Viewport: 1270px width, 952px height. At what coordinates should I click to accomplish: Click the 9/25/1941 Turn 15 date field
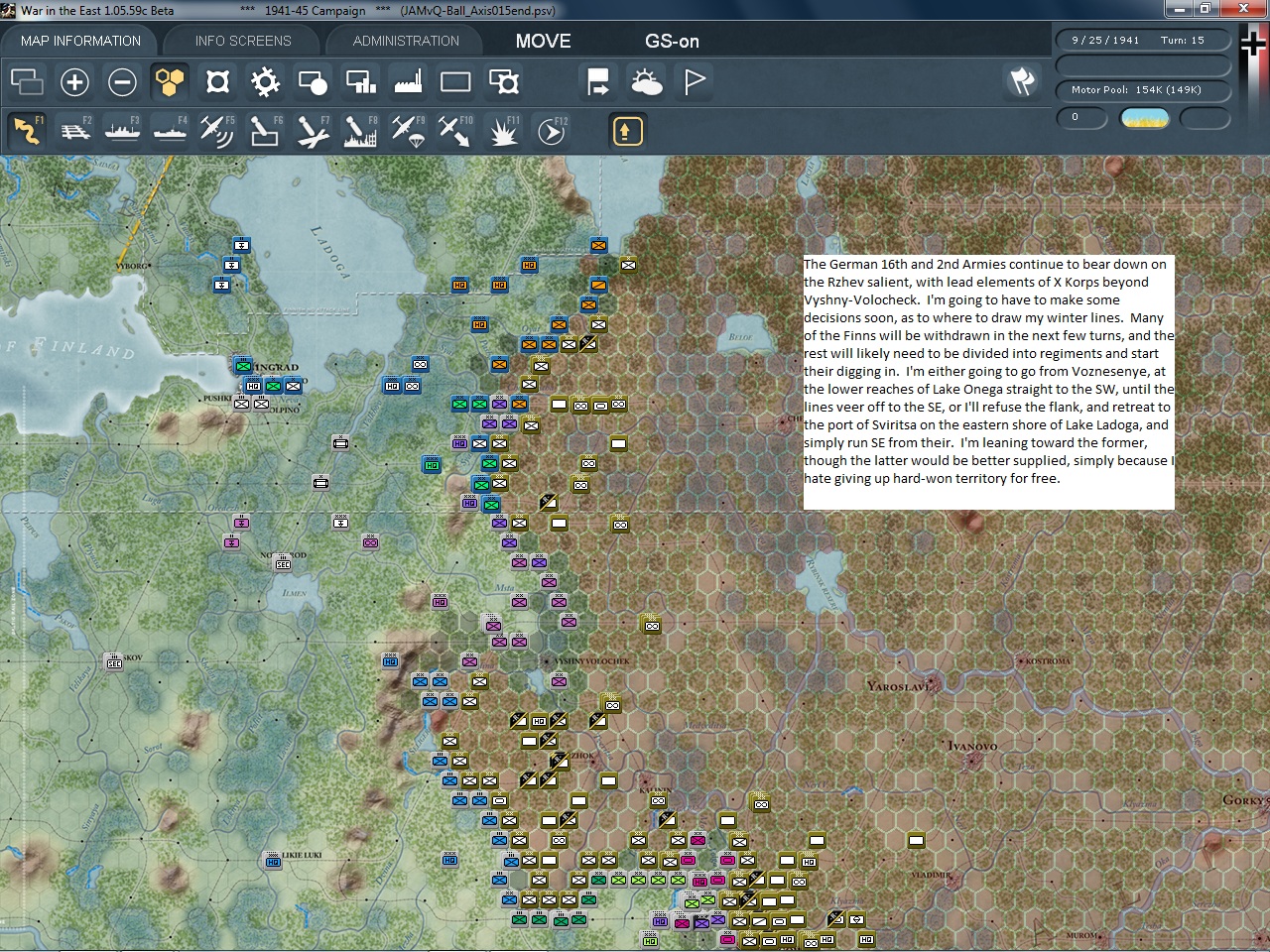tap(1143, 41)
